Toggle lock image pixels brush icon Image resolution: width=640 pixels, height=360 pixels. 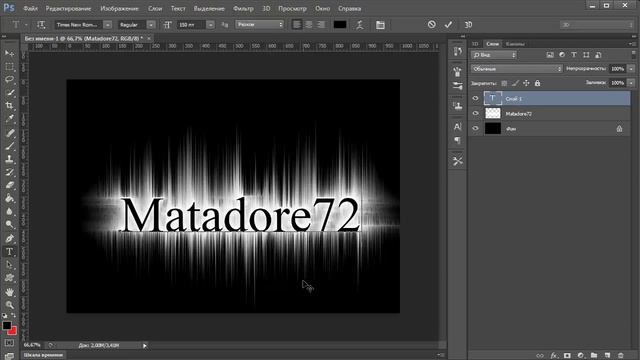tap(515, 83)
